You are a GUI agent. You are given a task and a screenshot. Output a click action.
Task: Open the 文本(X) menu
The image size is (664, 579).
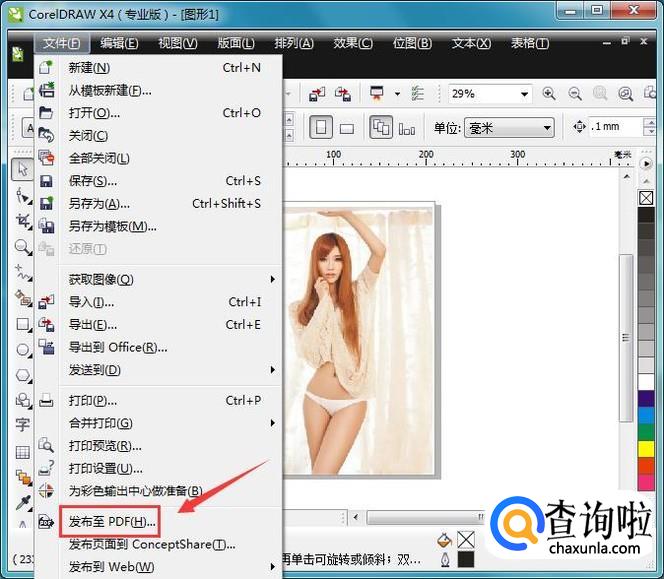[x=471, y=43]
